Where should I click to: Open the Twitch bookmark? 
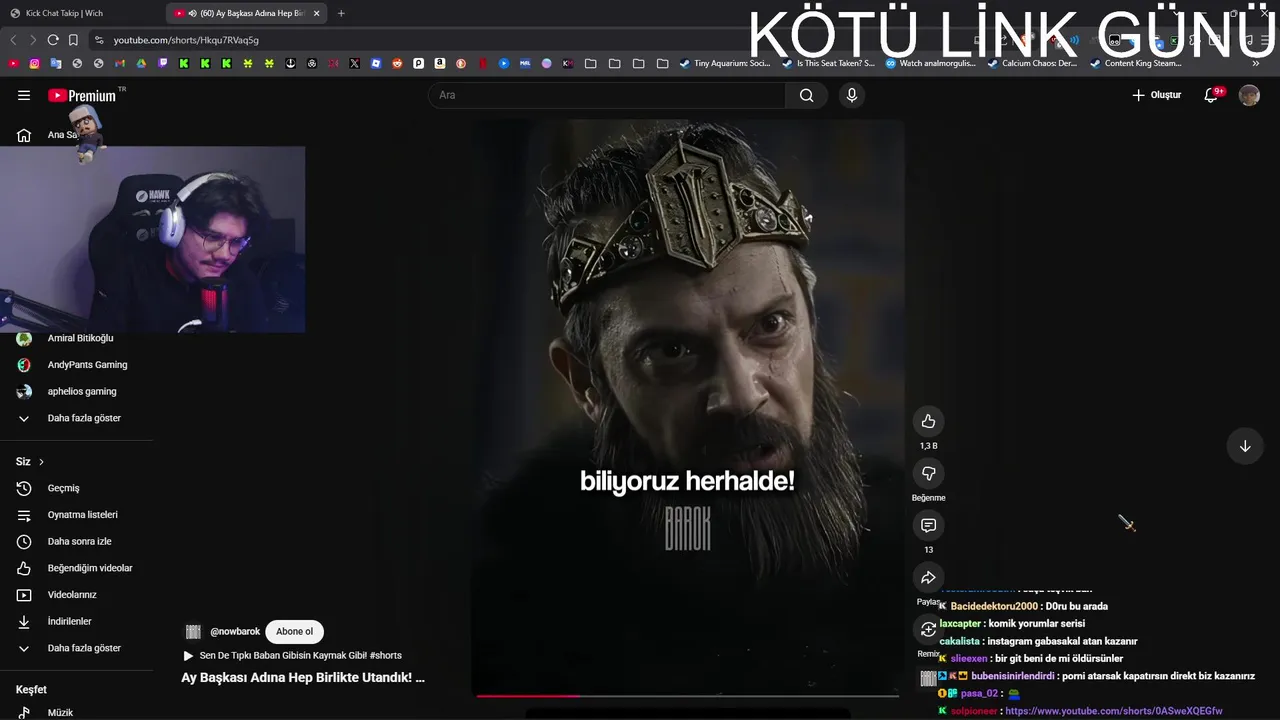tap(162, 63)
